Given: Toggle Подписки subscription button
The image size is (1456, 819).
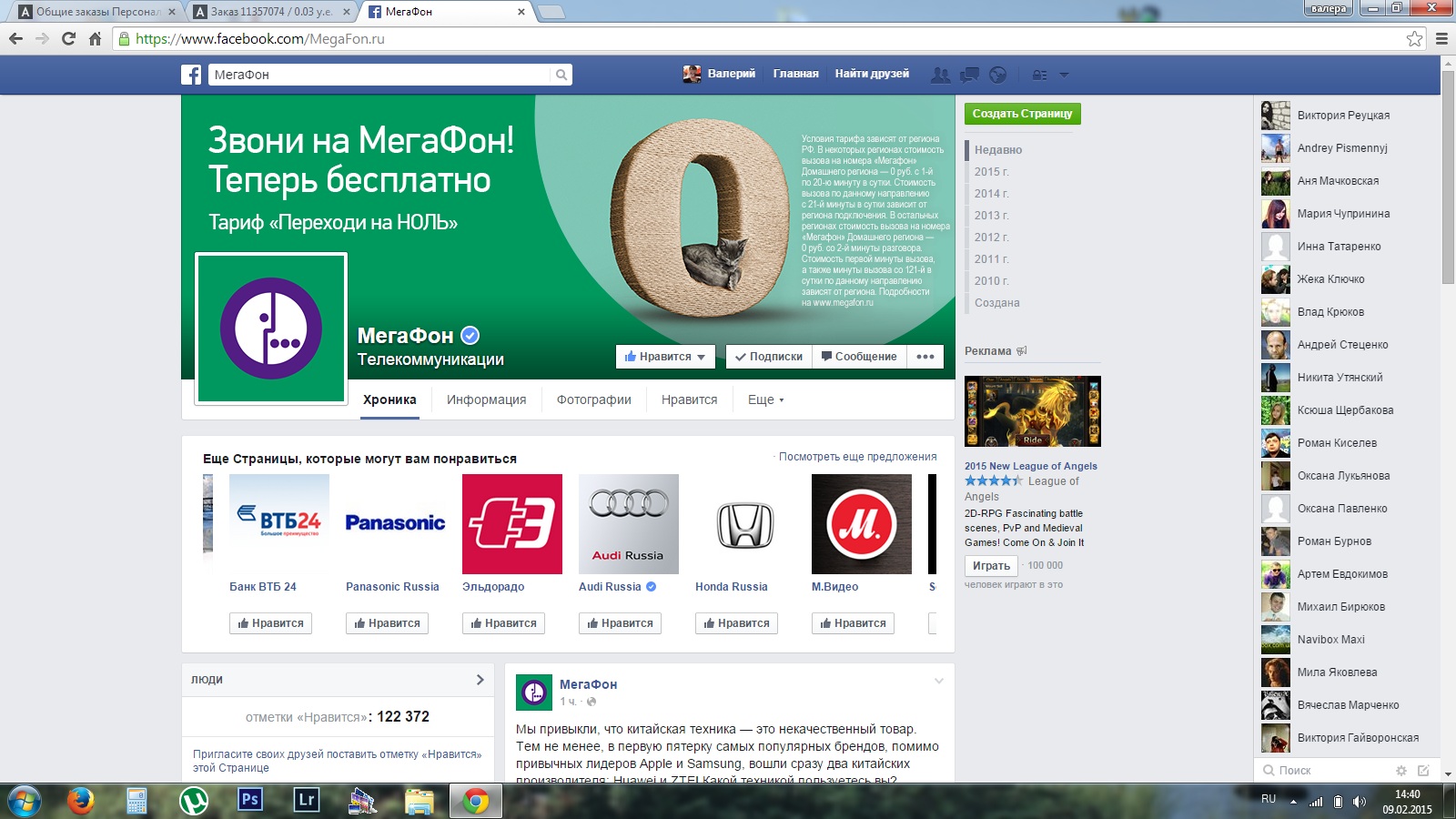Looking at the screenshot, I should [768, 357].
